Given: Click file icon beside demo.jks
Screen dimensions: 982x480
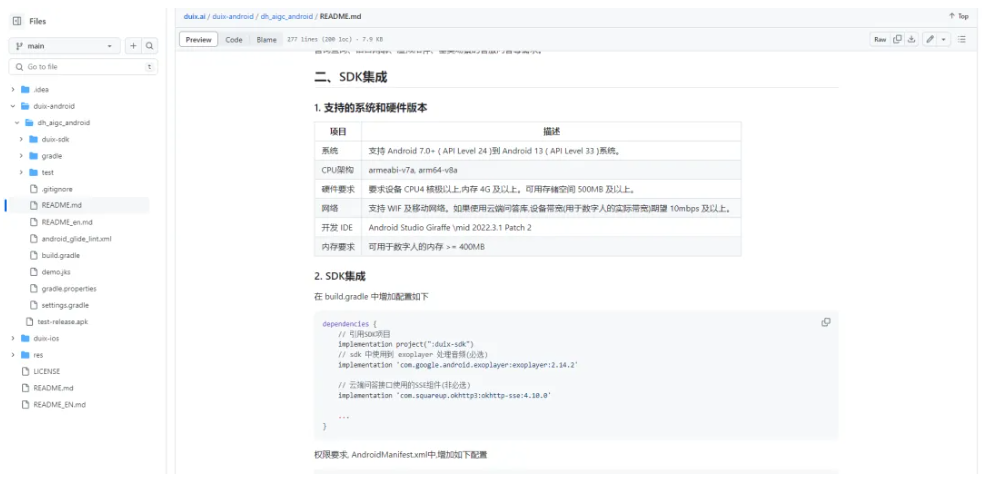Looking at the screenshot, I should click(34, 272).
